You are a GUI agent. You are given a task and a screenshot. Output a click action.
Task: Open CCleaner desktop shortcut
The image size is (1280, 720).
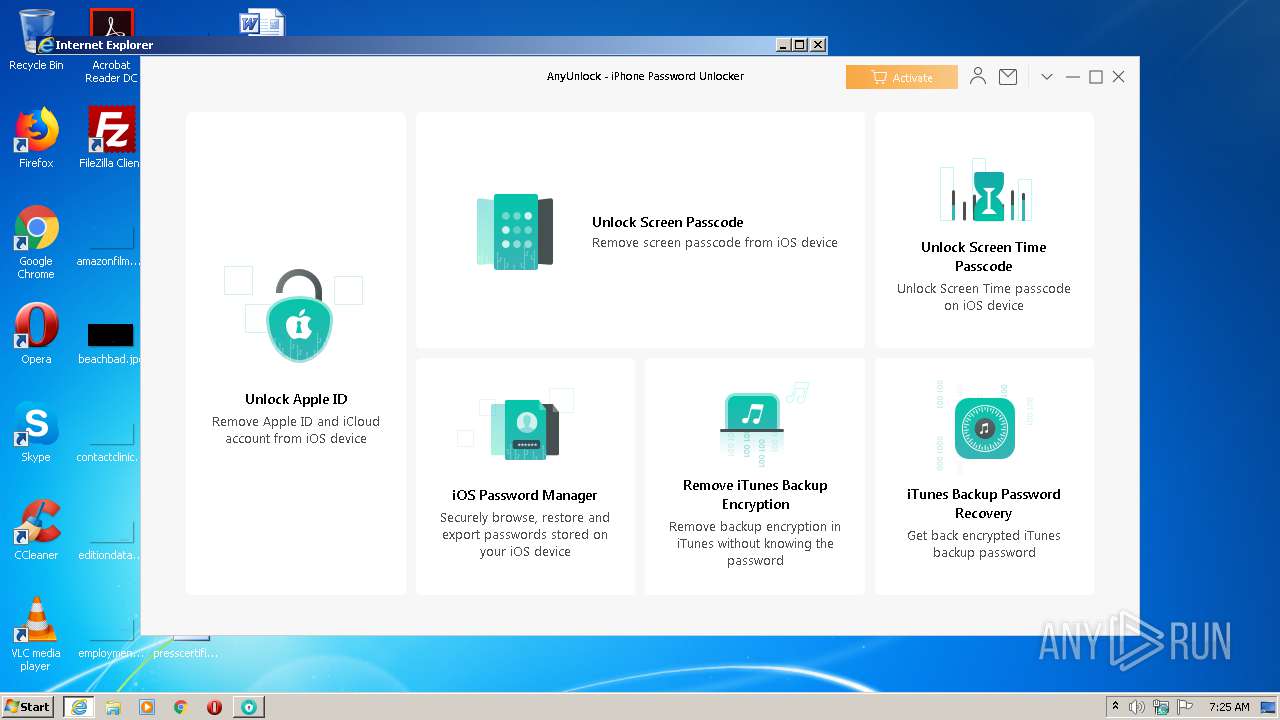pos(36,530)
